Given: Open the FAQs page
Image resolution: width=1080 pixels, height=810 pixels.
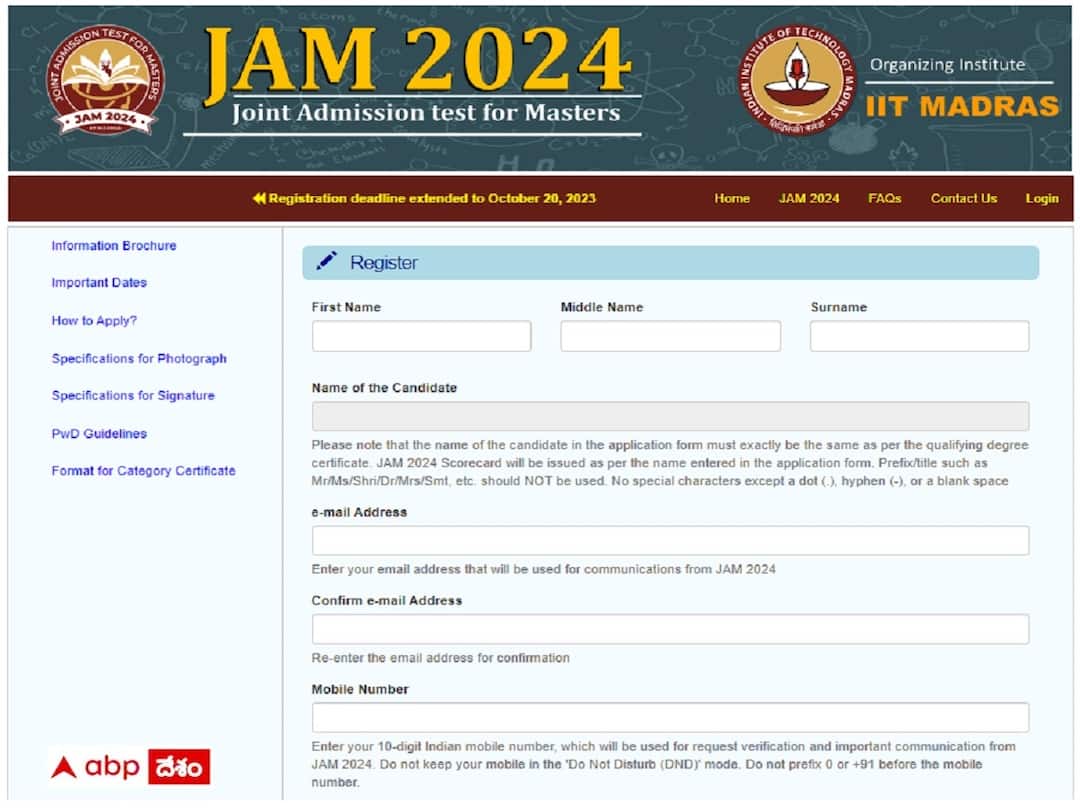Looking at the screenshot, I should pos(884,199).
